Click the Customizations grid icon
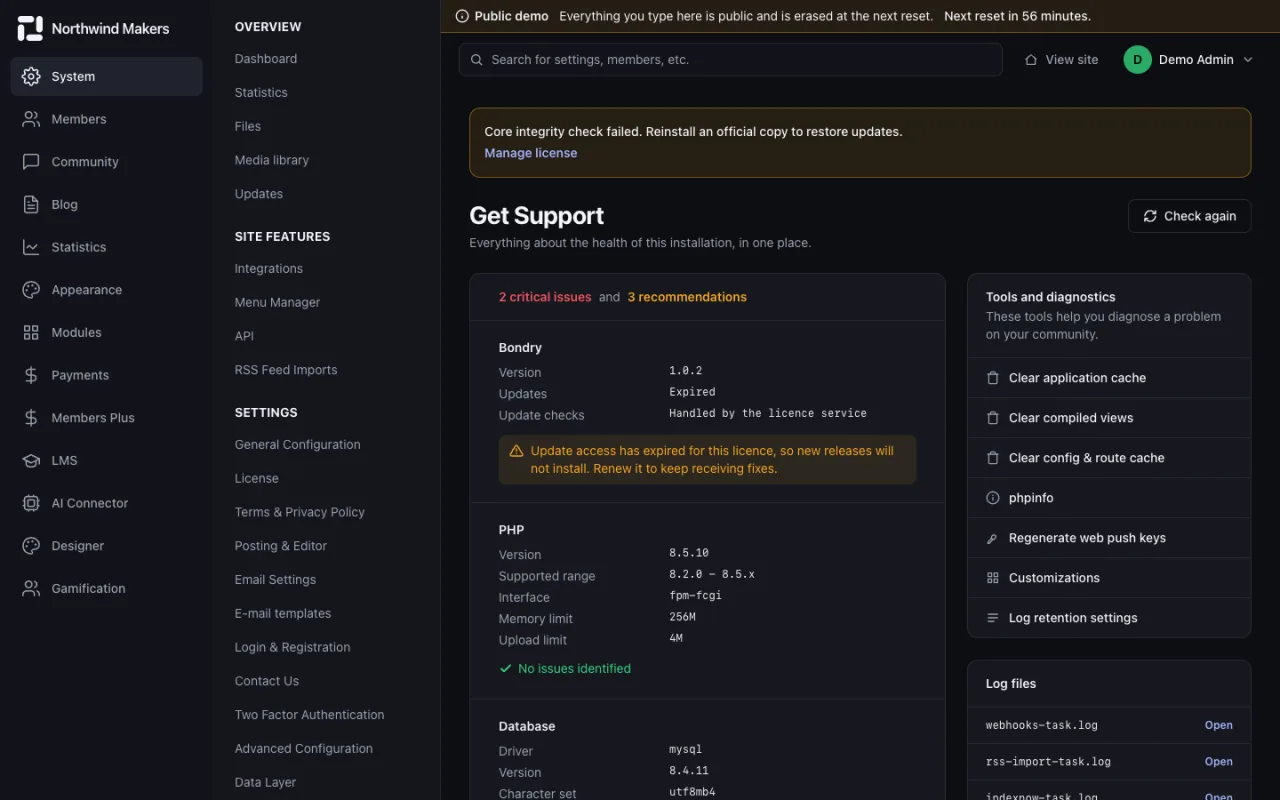This screenshot has height=800, width=1280. 993,578
